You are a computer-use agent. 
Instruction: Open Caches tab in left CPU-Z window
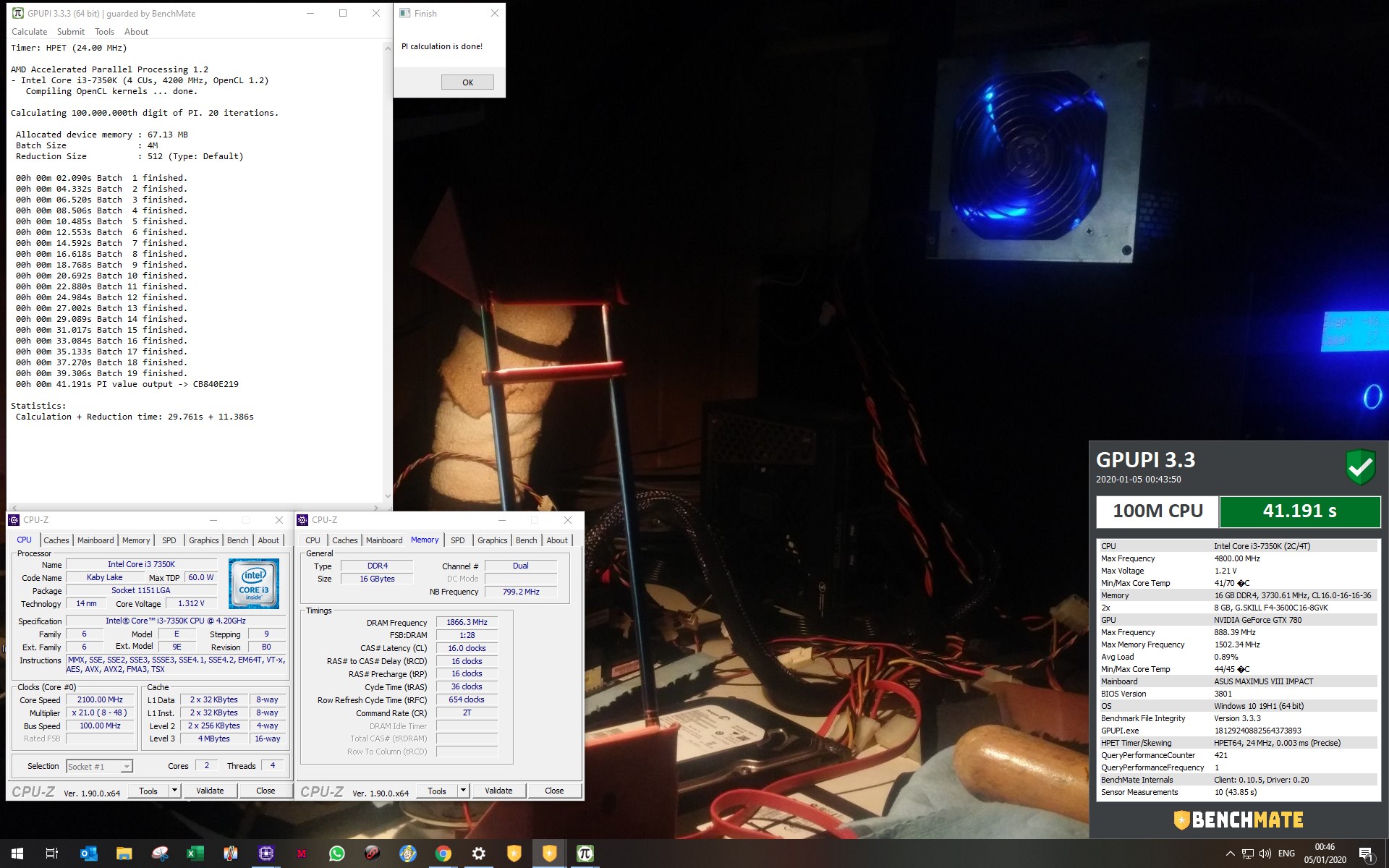point(56,540)
